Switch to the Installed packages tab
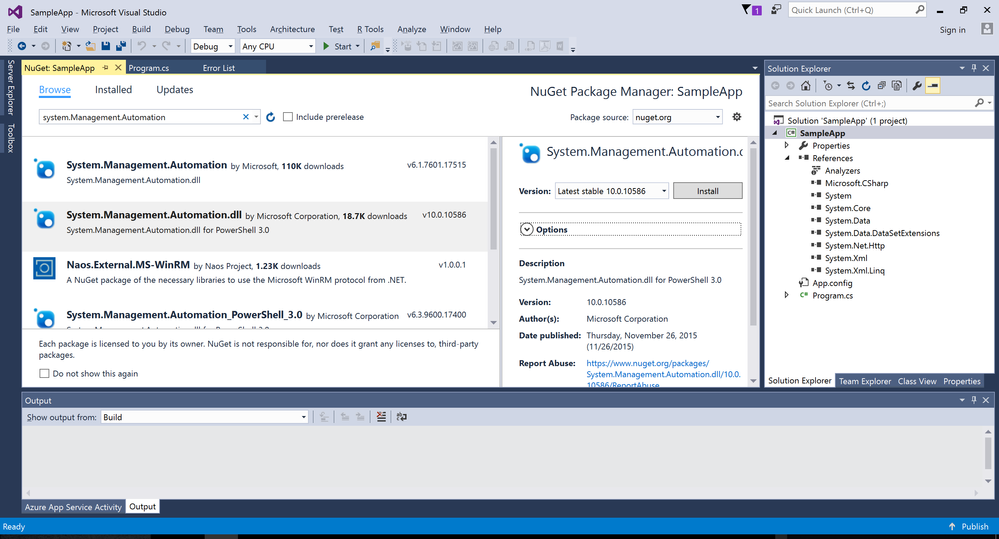The height and width of the screenshot is (539, 999). point(113,90)
